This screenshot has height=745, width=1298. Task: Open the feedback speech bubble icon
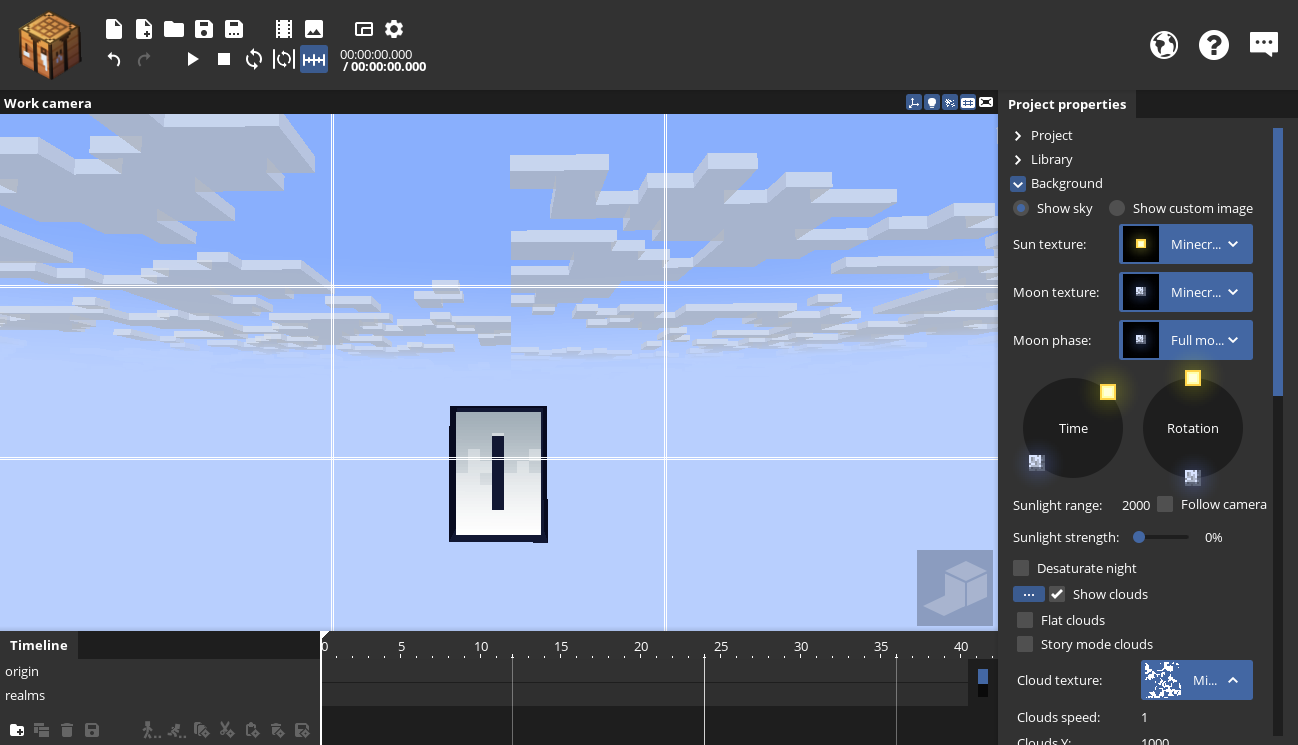(1264, 44)
